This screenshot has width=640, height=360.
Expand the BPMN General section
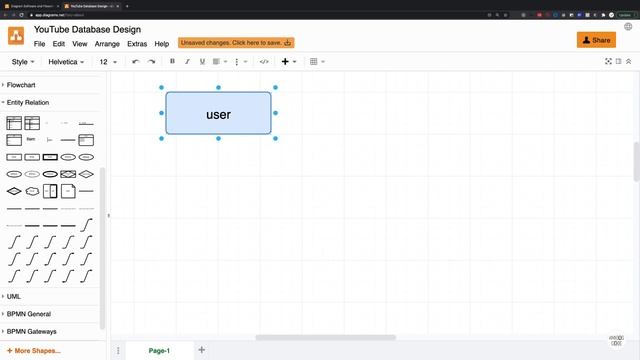pyautogui.click(x=29, y=314)
